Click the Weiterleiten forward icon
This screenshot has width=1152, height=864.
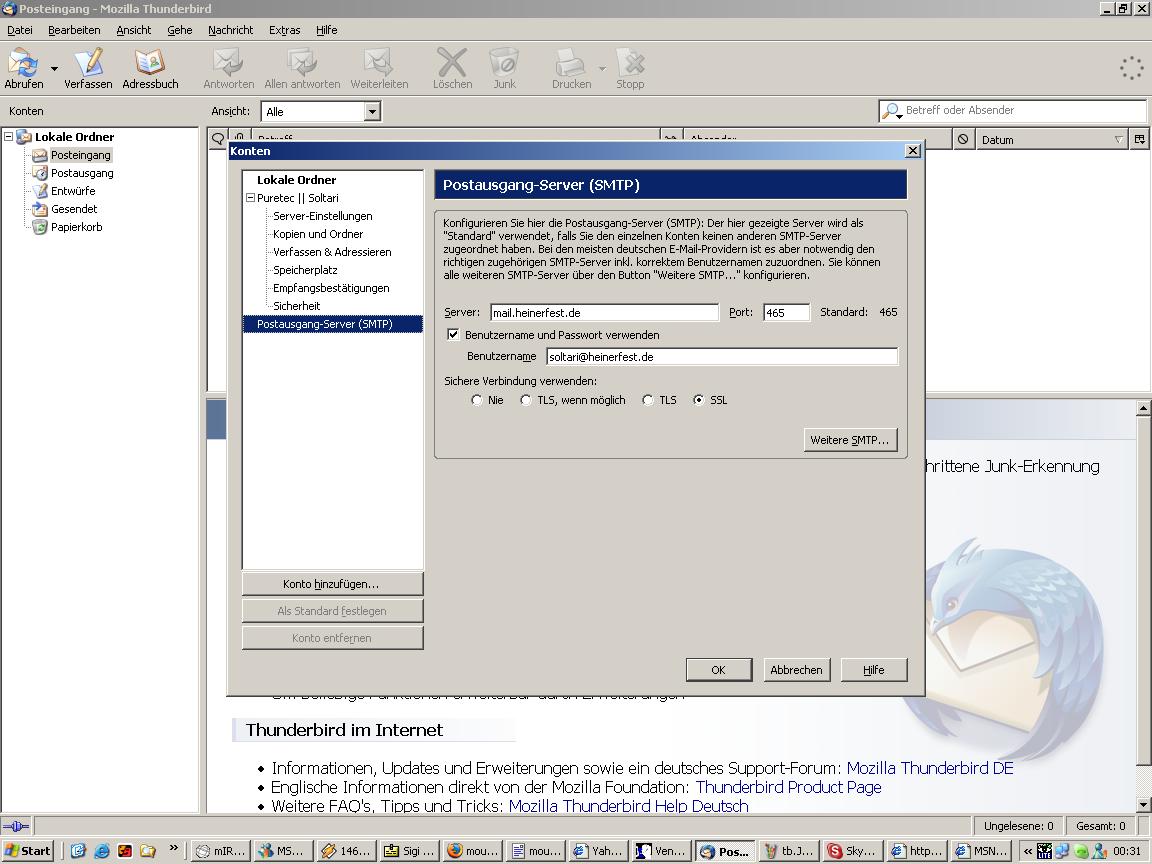(379, 68)
